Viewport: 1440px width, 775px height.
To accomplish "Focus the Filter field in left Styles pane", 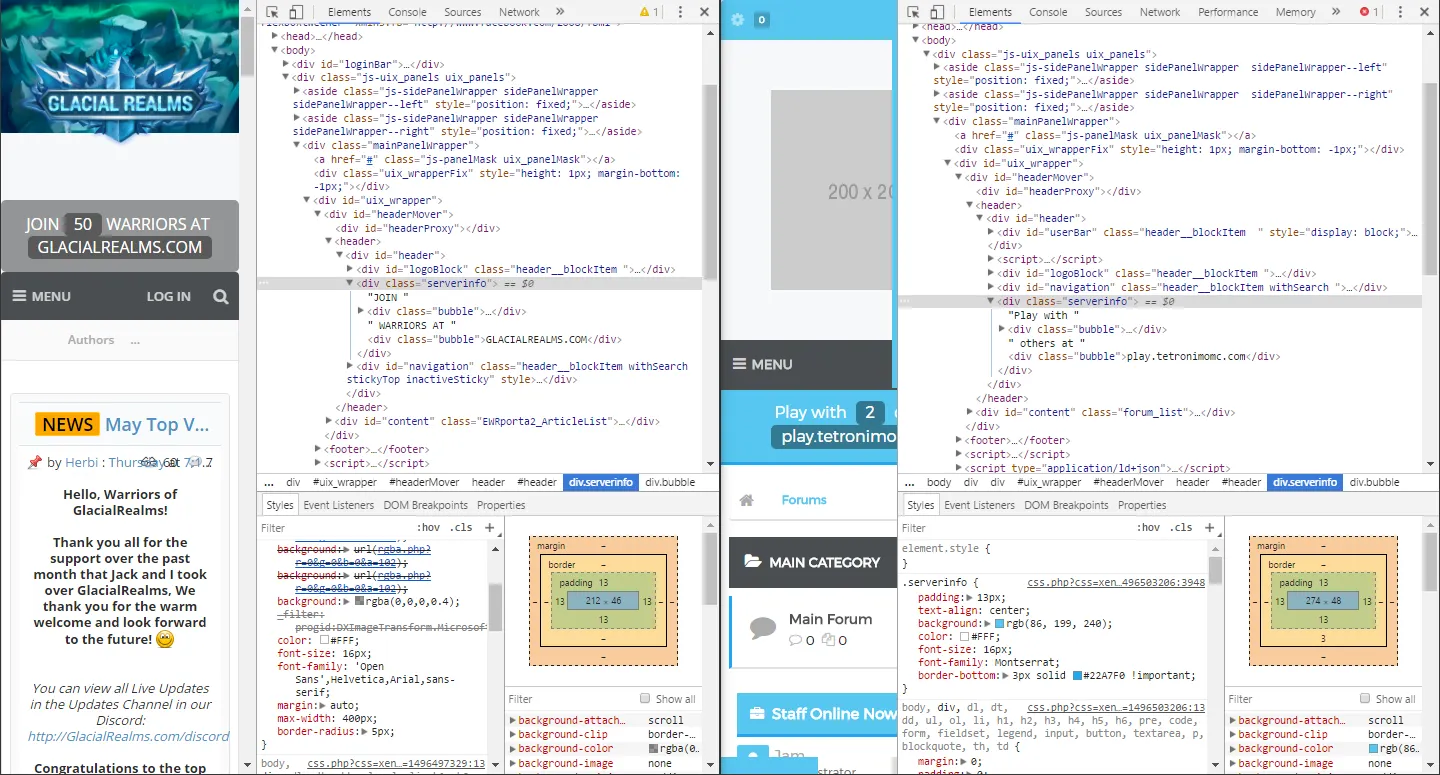I will point(335,527).
